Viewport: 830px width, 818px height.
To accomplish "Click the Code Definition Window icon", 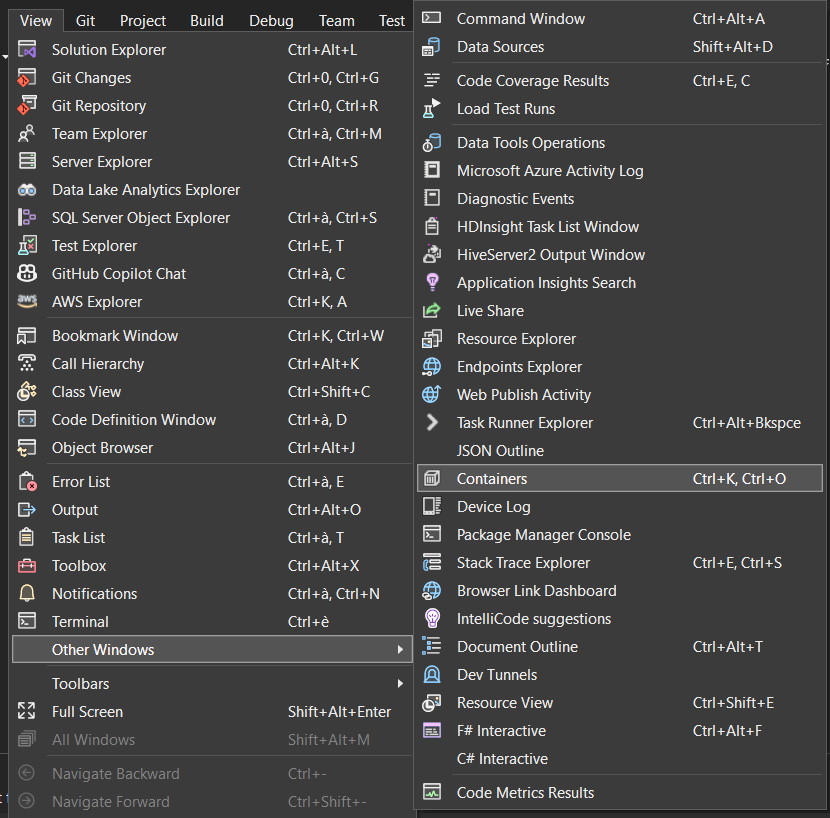I will click(x=27, y=419).
